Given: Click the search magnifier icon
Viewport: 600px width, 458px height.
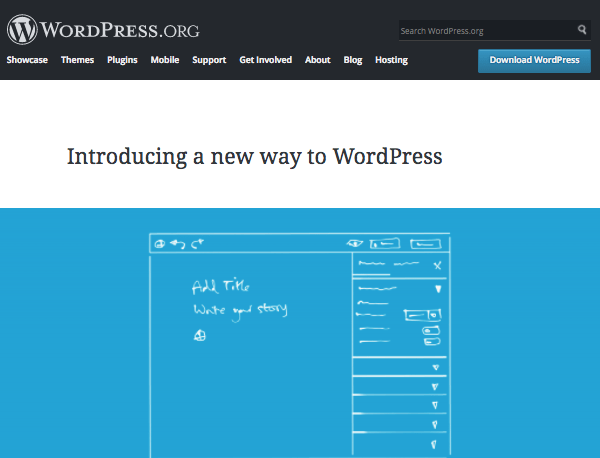Looking at the screenshot, I should tap(582, 30).
